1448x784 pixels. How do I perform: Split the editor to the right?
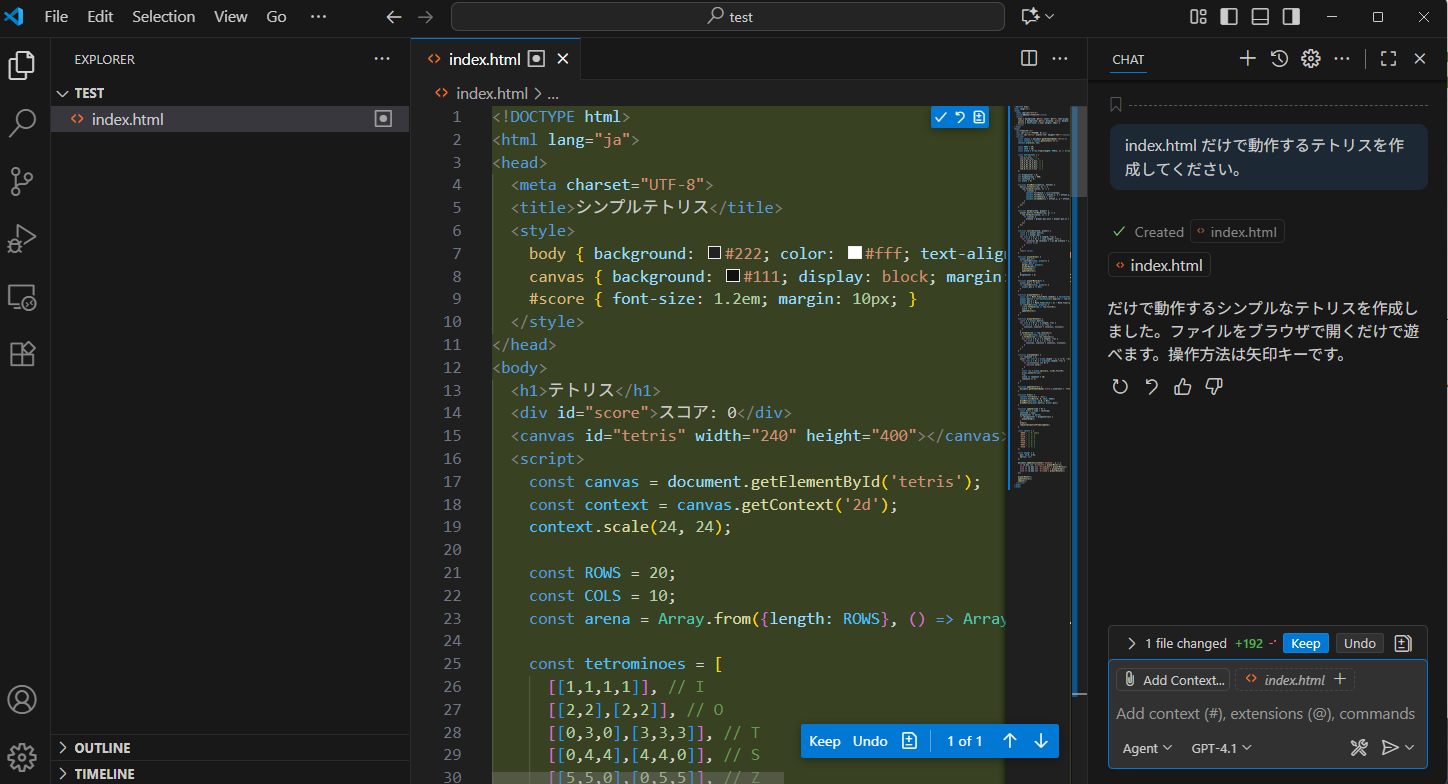(1029, 59)
